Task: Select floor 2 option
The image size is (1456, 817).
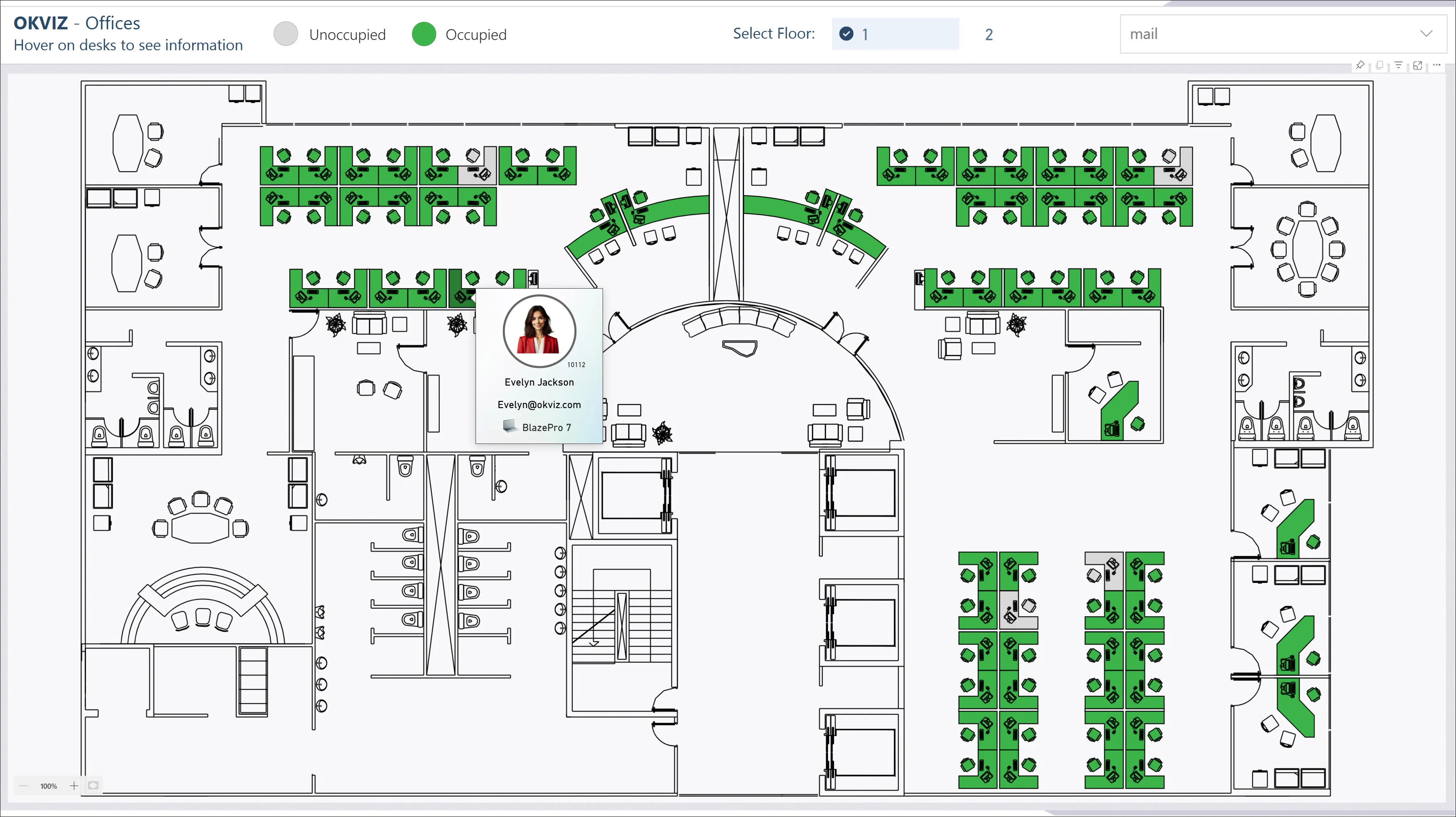Action: (988, 35)
